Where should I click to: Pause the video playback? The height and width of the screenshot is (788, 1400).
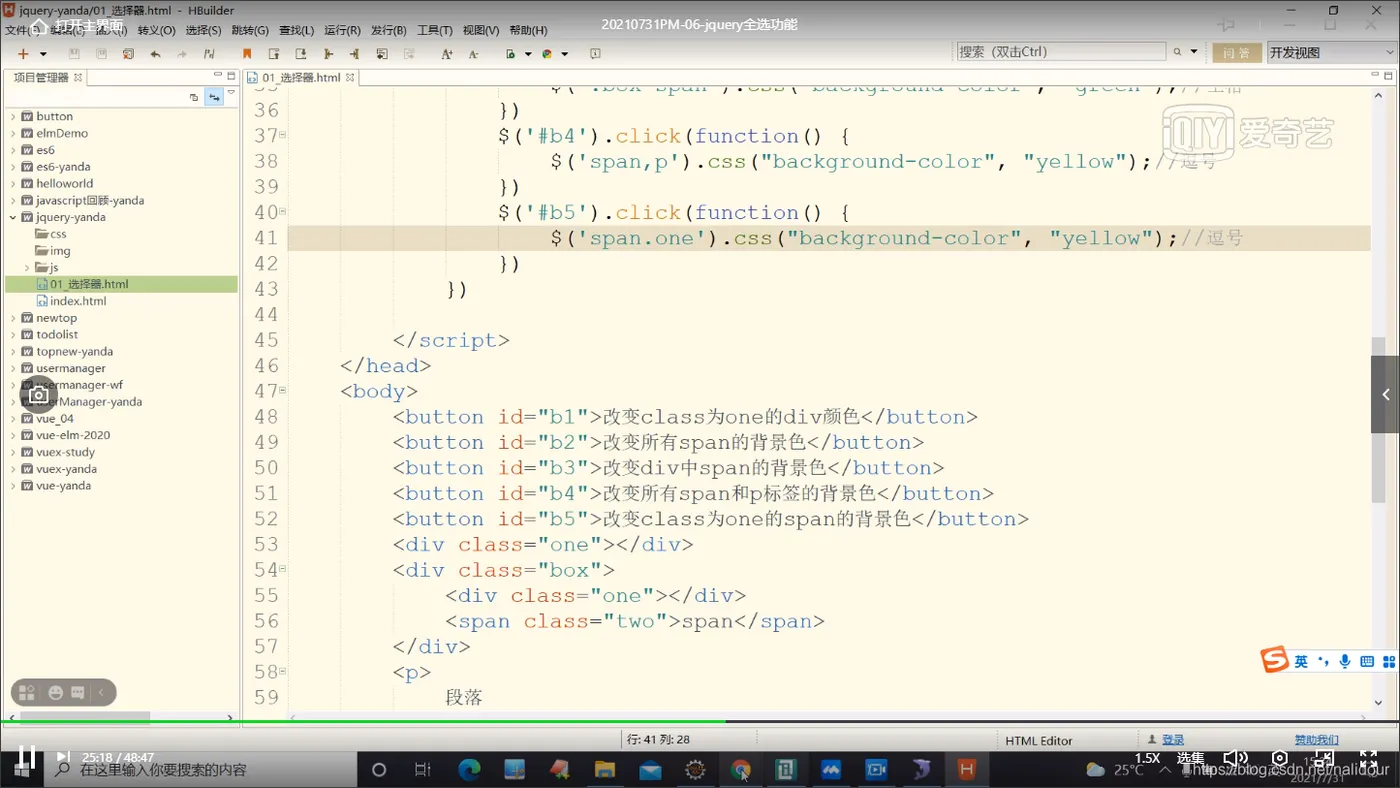pyautogui.click(x=27, y=758)
